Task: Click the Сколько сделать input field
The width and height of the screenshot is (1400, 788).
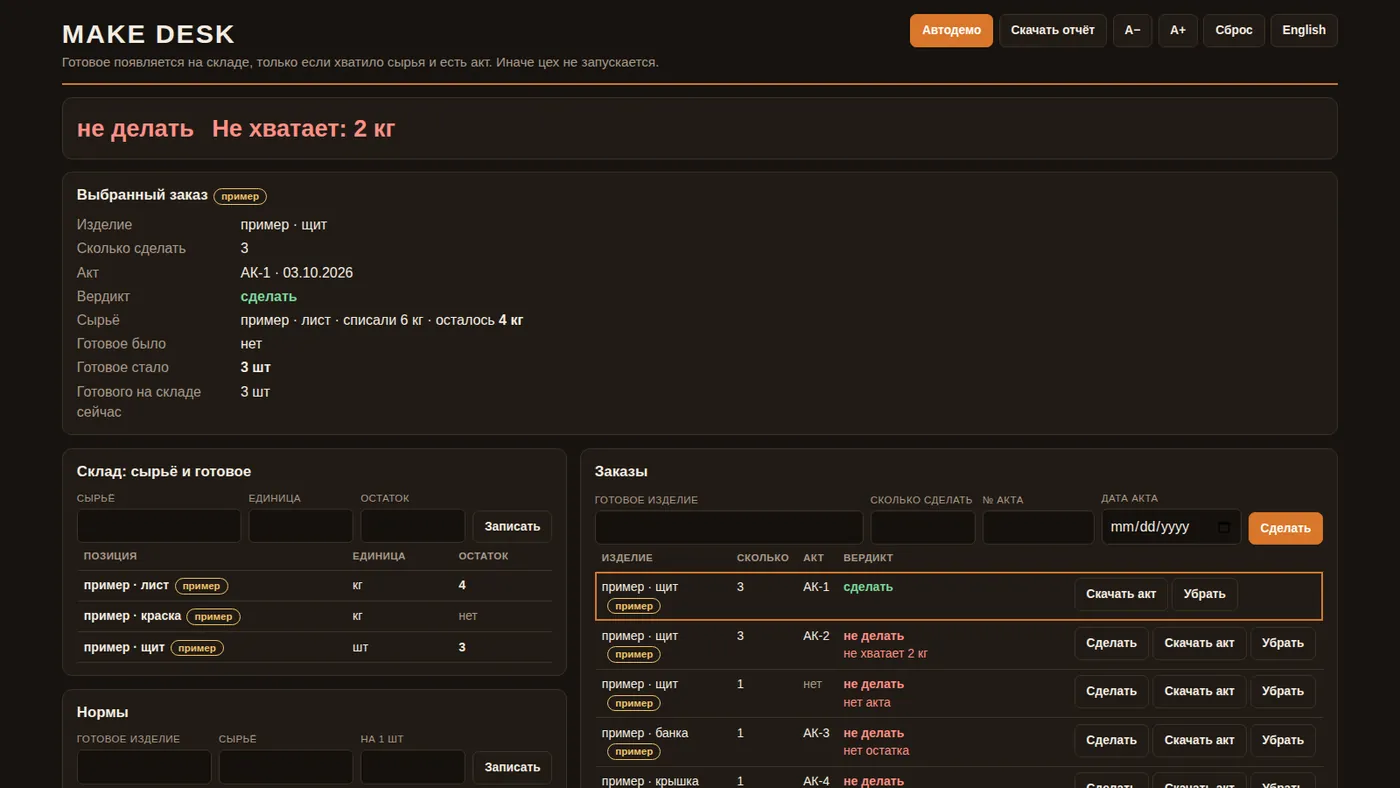Action: tap(923, 527)
